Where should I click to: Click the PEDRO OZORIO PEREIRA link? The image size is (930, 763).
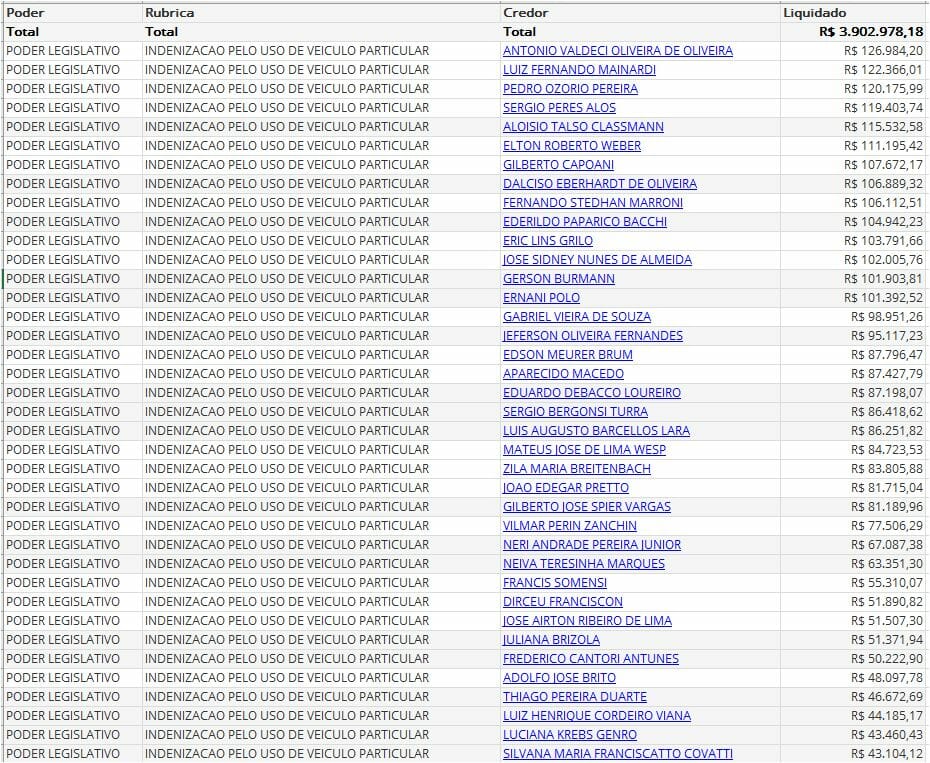coord(570,89)
